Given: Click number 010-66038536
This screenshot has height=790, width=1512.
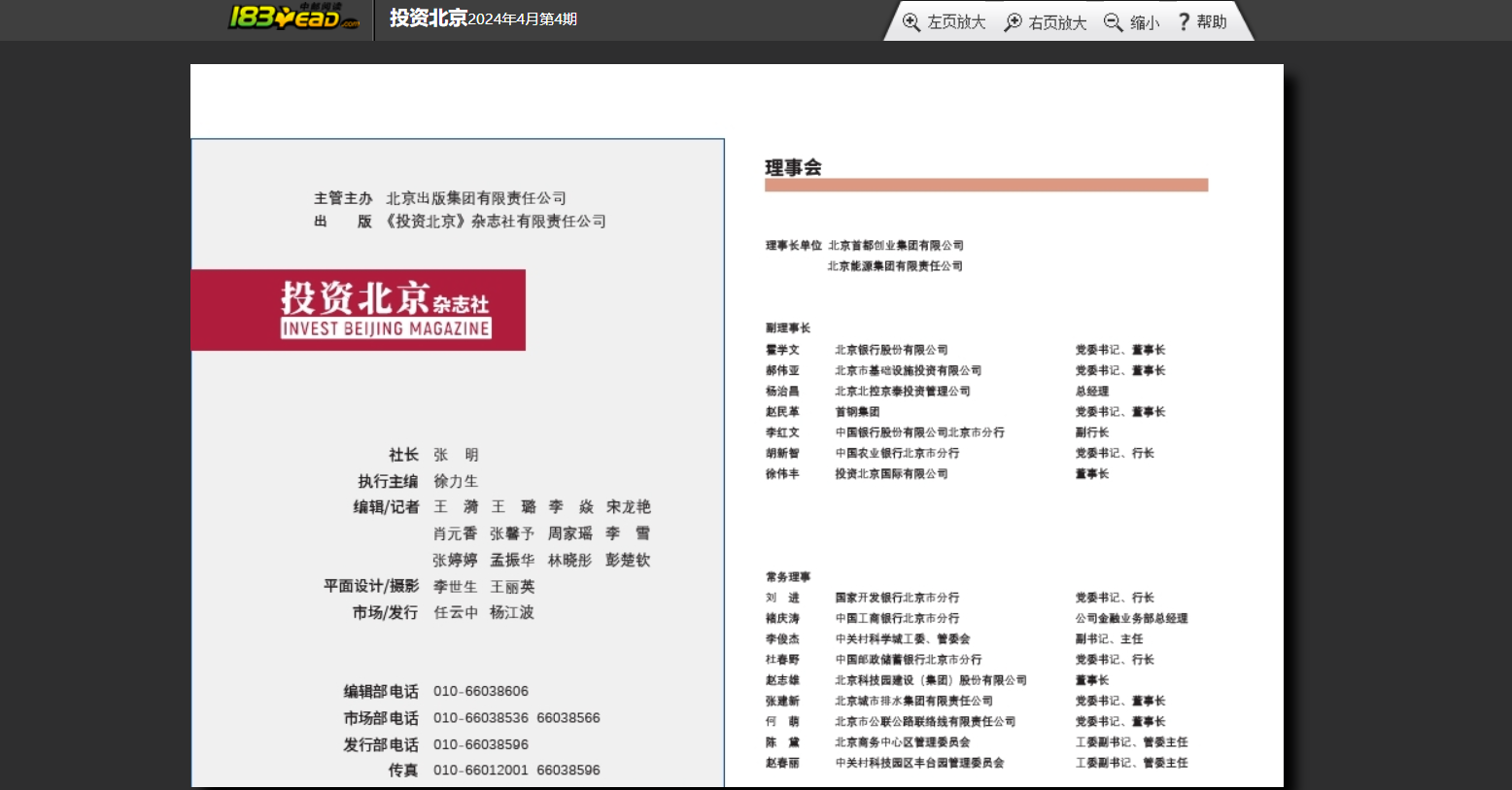Looking at the screenshot, I should [481, 718].
